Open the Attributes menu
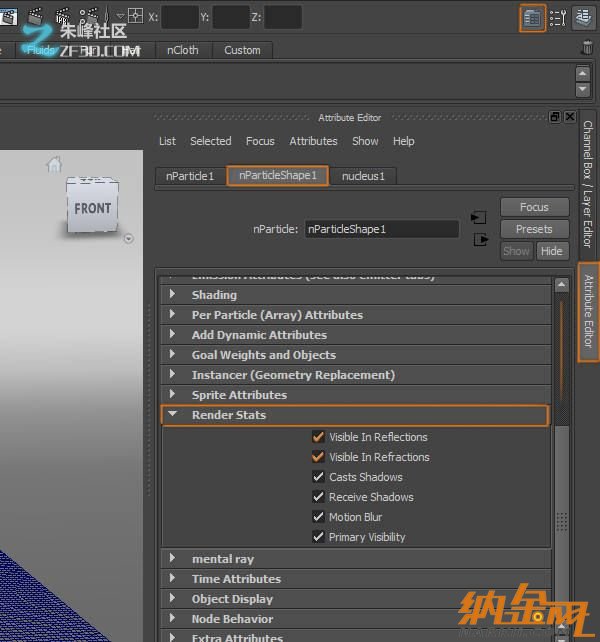 click(x=313, y=141)
